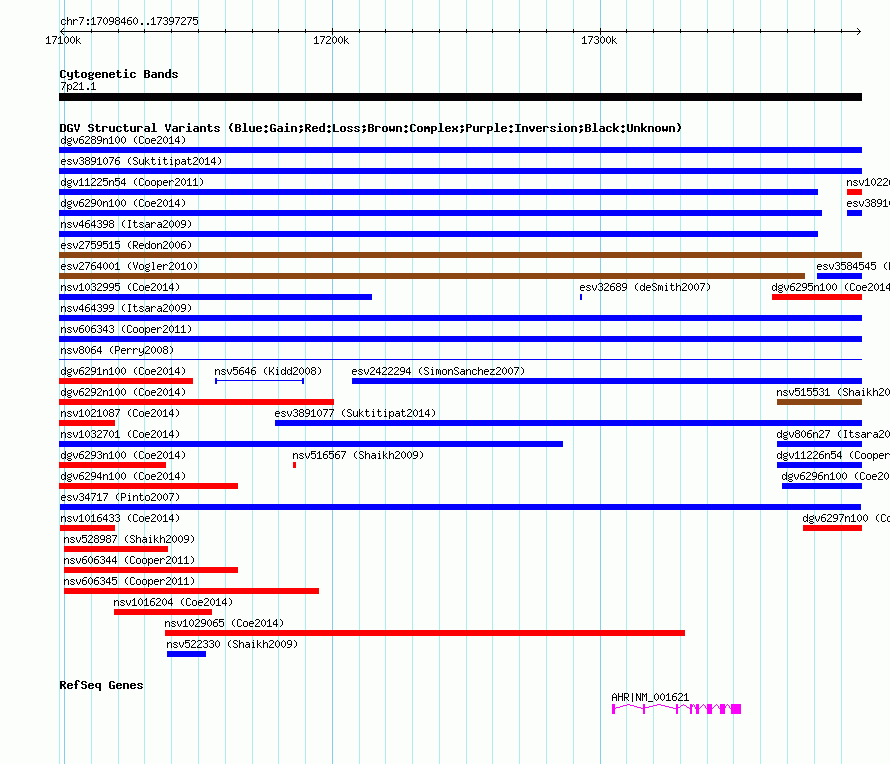890x764 pixels.
Task: Open nsv1021087 (Coe2014) variant
Action: (120, 413)
